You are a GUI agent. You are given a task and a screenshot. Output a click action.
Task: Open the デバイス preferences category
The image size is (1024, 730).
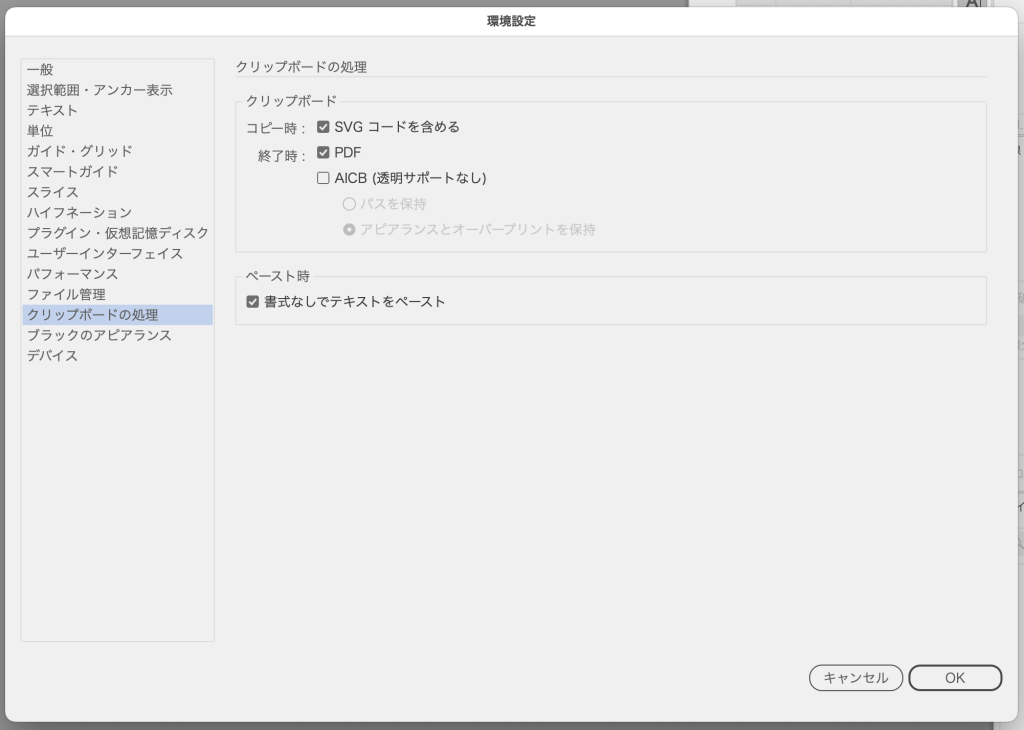click(x=52, y=356)
